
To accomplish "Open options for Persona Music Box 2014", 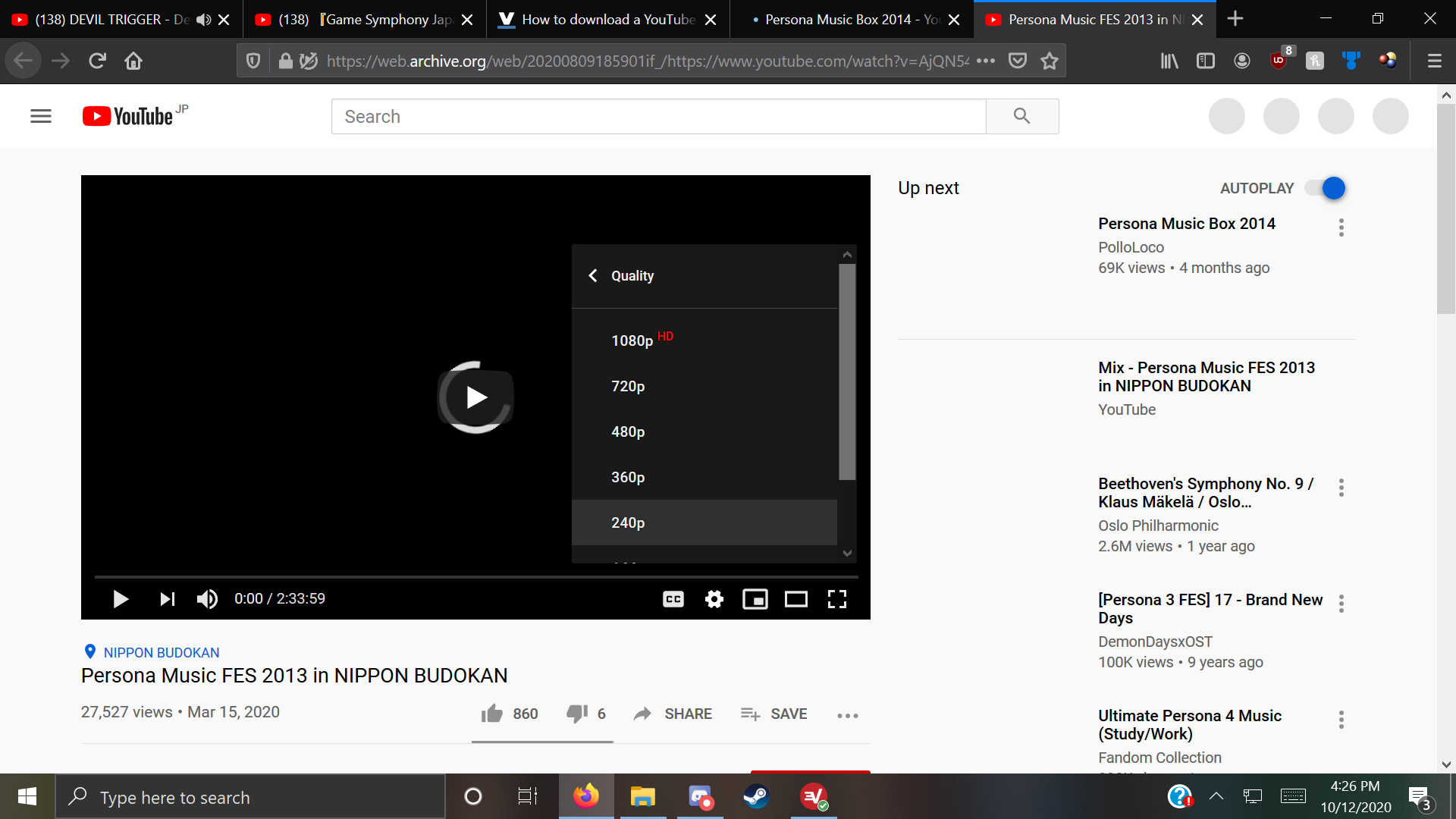I will pyautogui.click(x=1341, y=227).
